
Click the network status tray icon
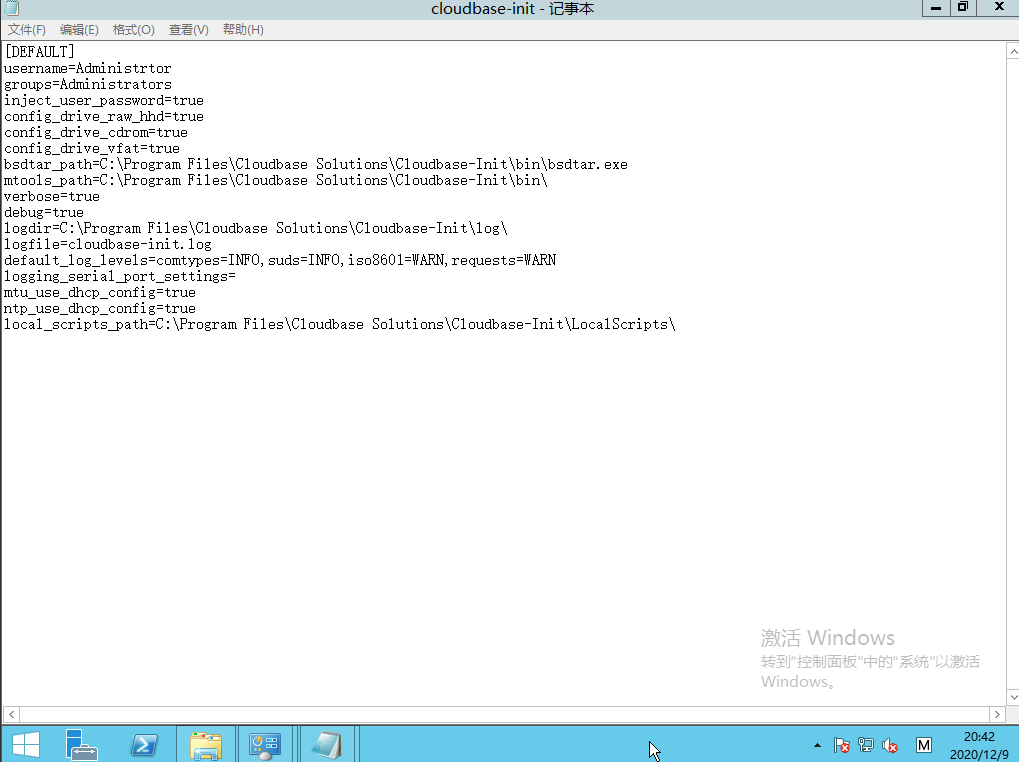coord(866,745)
